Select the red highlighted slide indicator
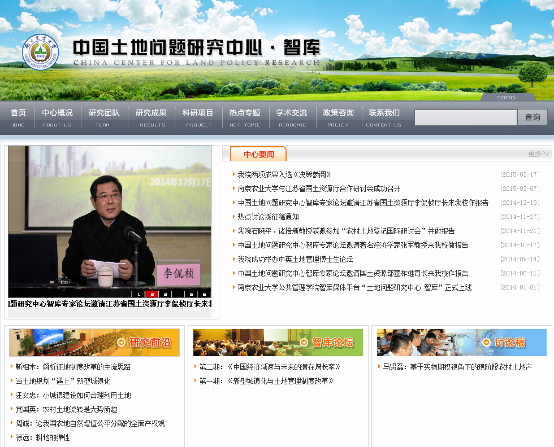554x447 pixels. click(152, 294)
